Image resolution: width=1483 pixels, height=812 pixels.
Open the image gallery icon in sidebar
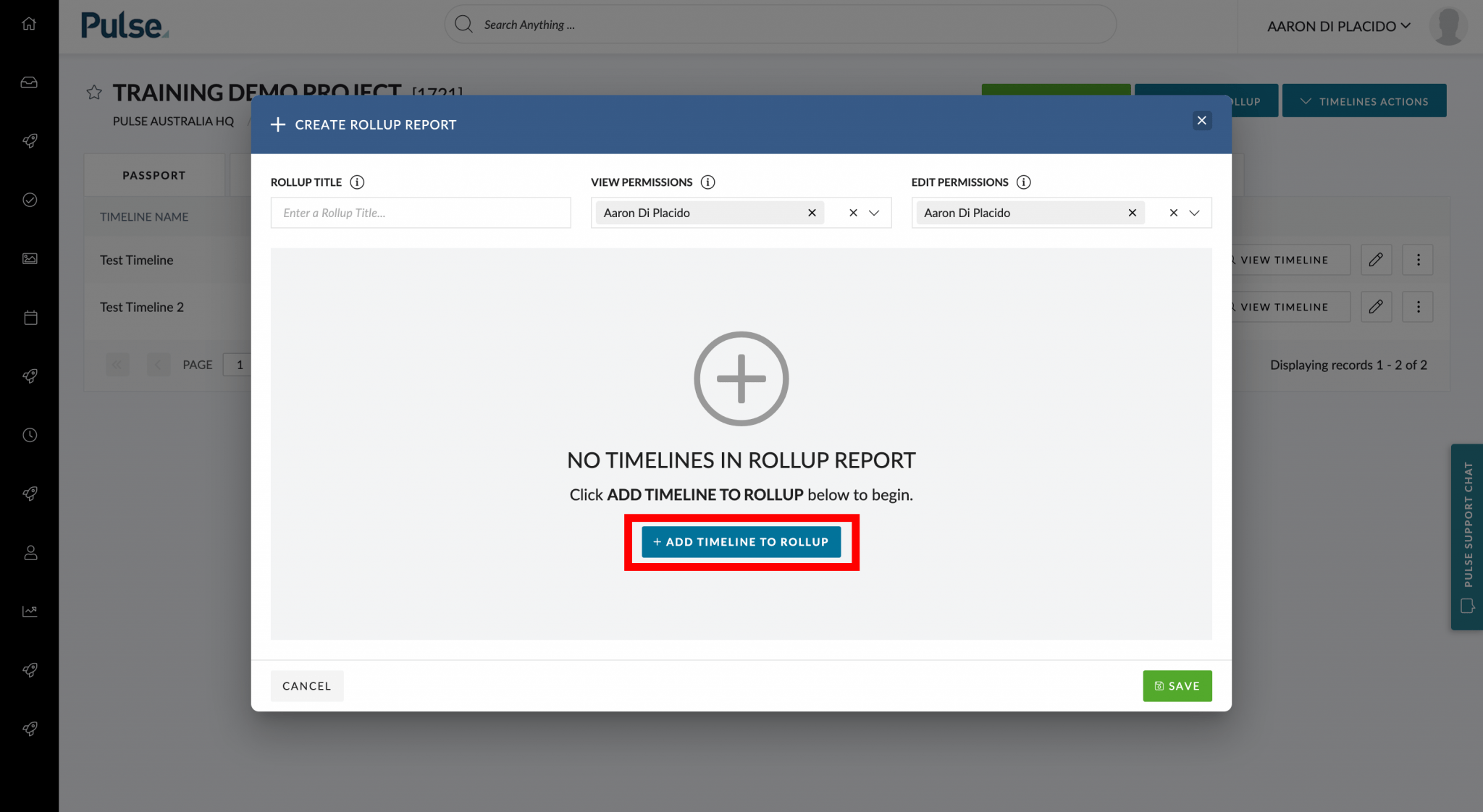29,258
